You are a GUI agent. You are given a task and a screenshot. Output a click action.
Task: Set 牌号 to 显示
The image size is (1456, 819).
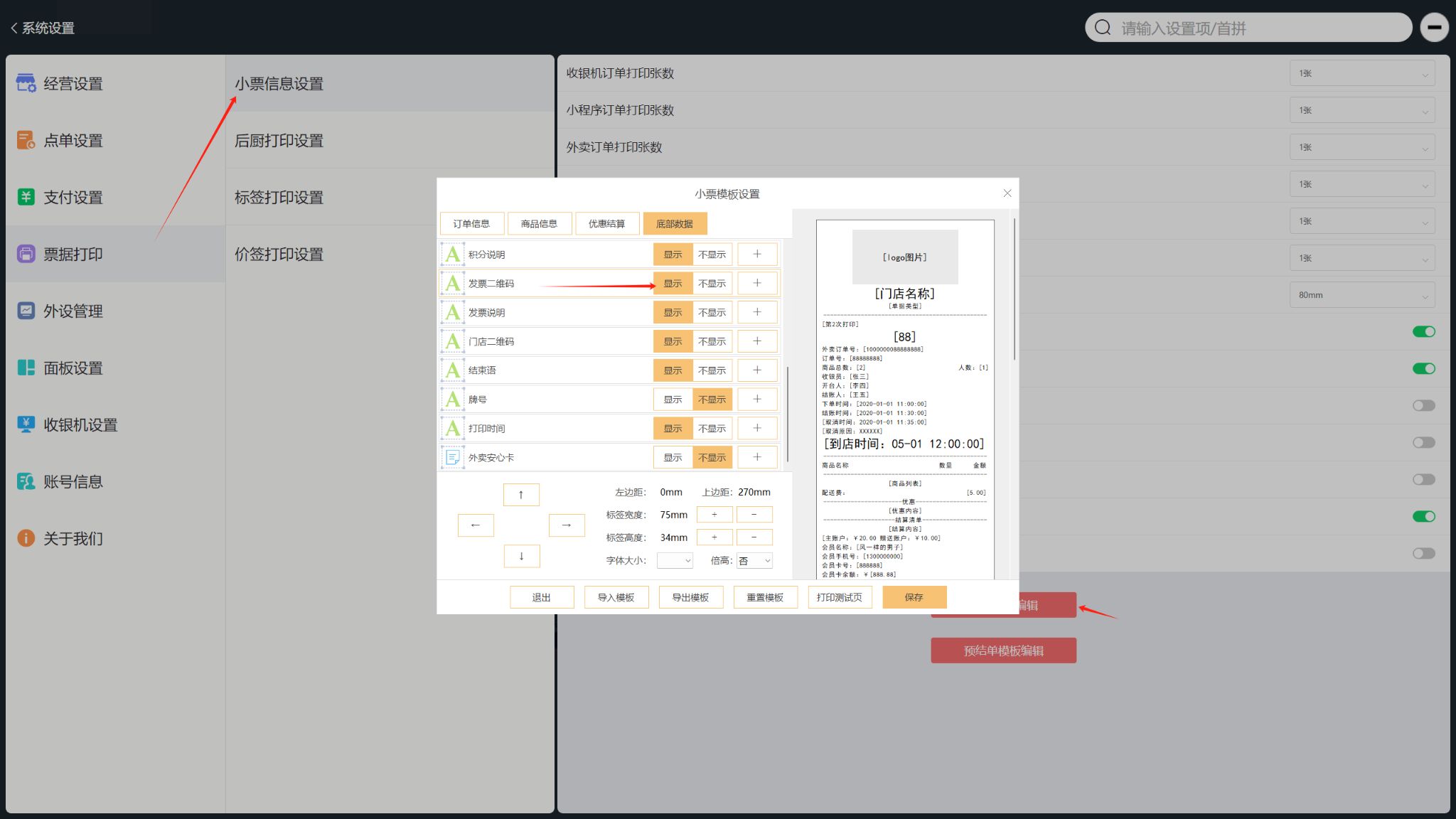673,400
